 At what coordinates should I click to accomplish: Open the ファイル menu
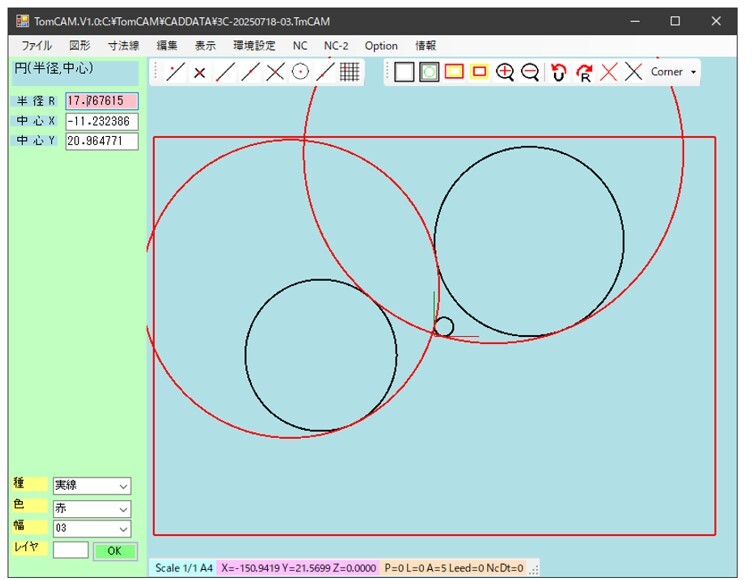pyautogui.click(x=37, y=46)
